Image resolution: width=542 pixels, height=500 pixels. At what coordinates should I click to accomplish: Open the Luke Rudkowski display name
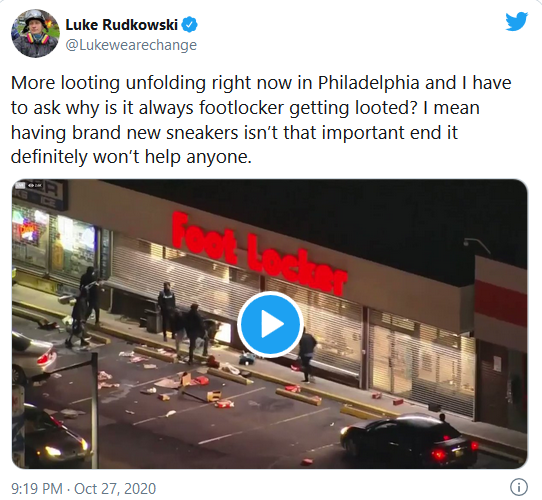pyautogui.click(x=121, y=25)
